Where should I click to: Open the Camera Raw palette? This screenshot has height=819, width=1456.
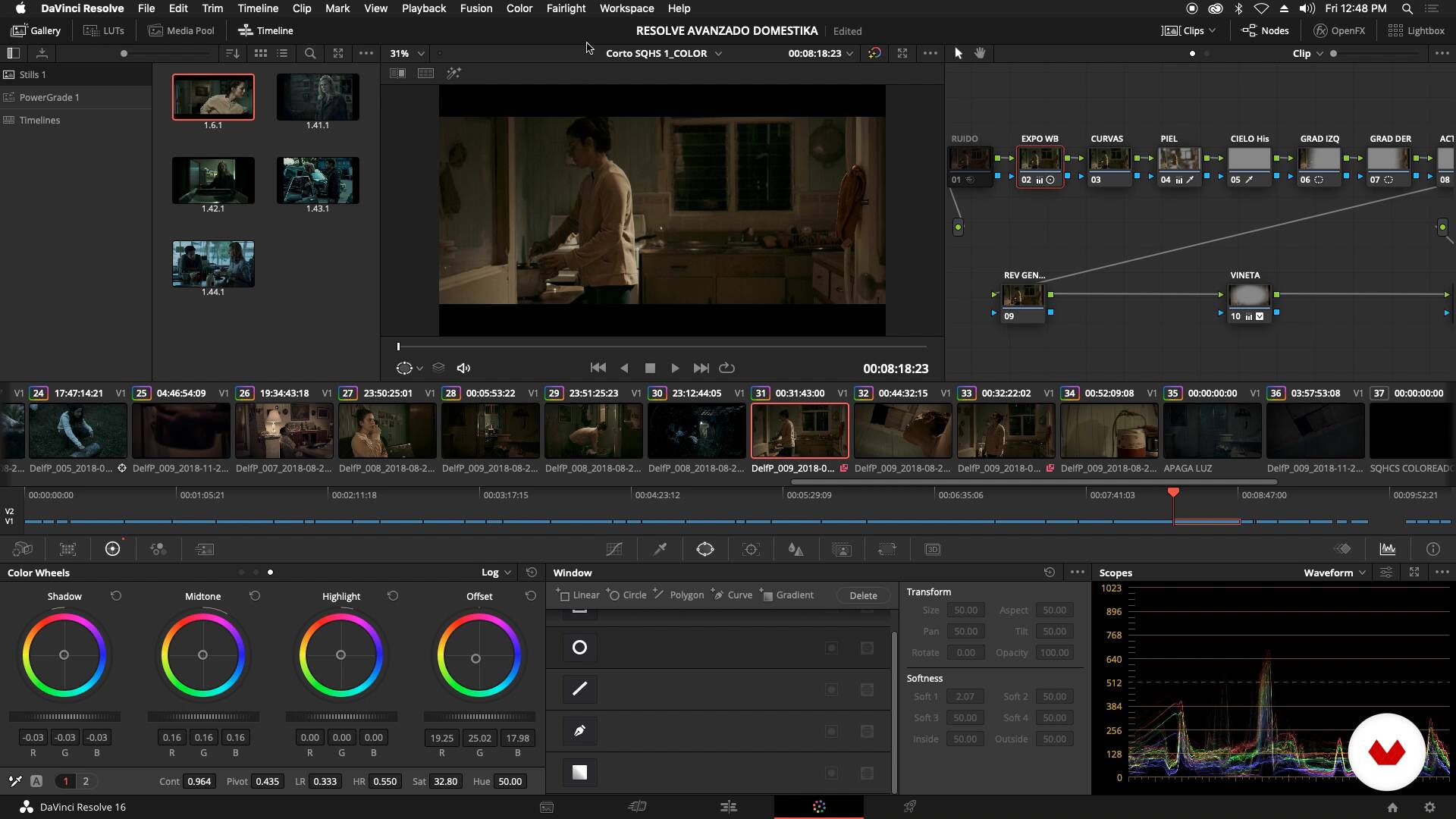23,549
